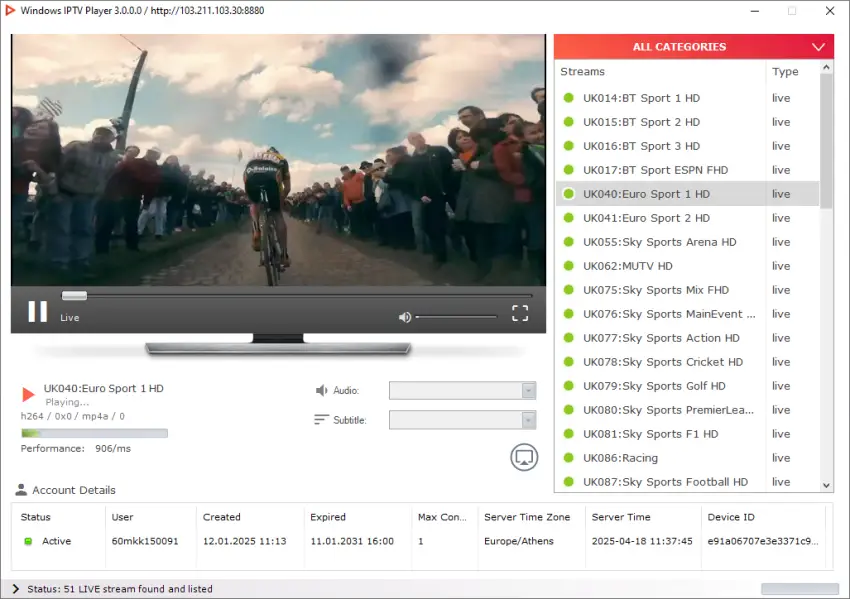Click the stream list scroll down arrow

click(826, 486)
